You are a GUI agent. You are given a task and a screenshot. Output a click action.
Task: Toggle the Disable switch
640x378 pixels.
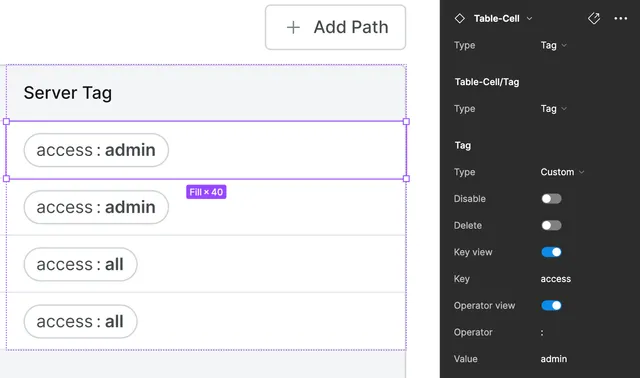coord(551,199)
